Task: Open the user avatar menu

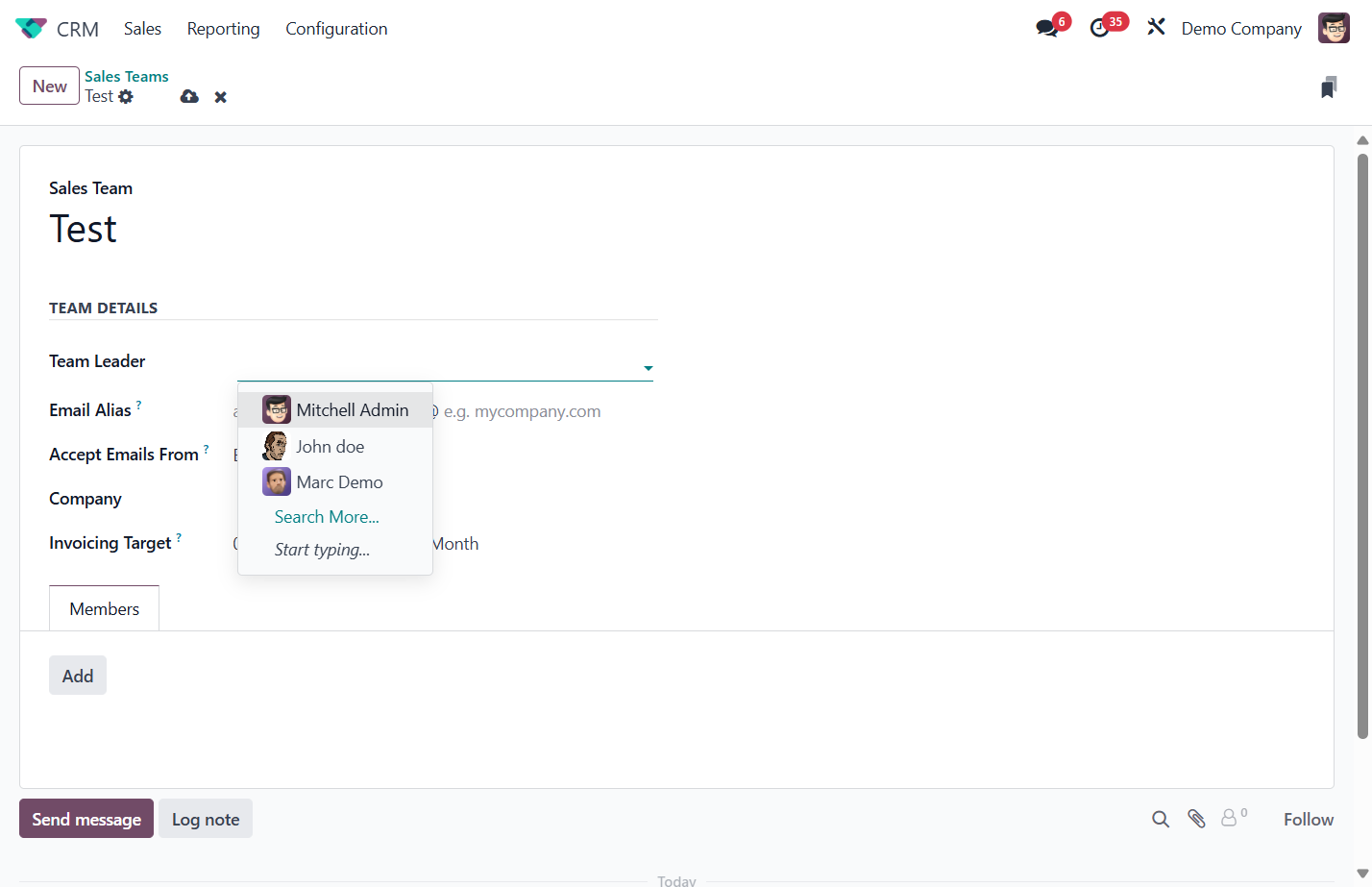Action: pos(1334,28)
